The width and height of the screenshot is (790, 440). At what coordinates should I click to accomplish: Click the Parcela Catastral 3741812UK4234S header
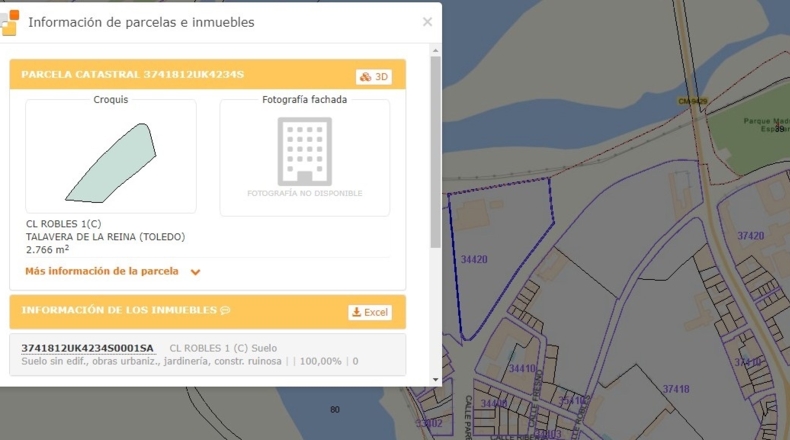tap(133, 75)
